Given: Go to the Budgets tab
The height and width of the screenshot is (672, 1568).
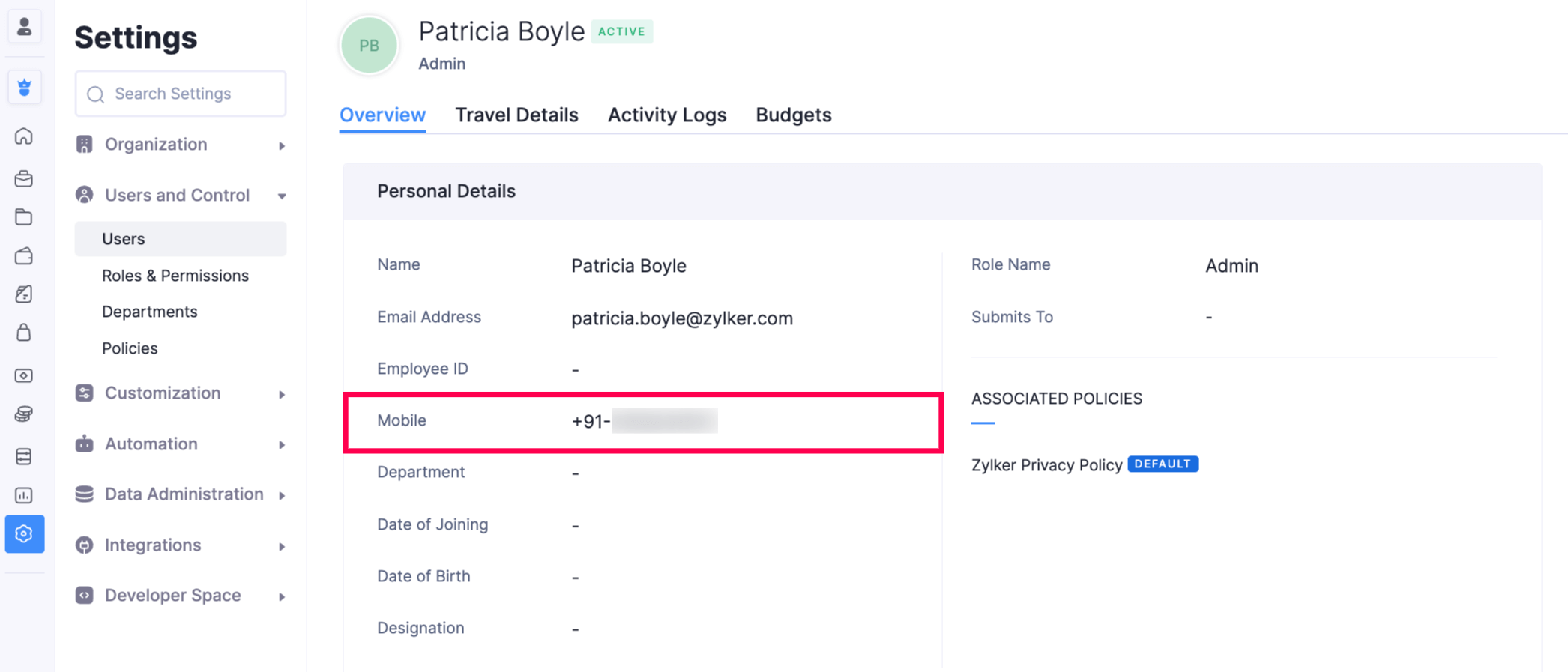Looking at the screenshot, I should (793, 115).
